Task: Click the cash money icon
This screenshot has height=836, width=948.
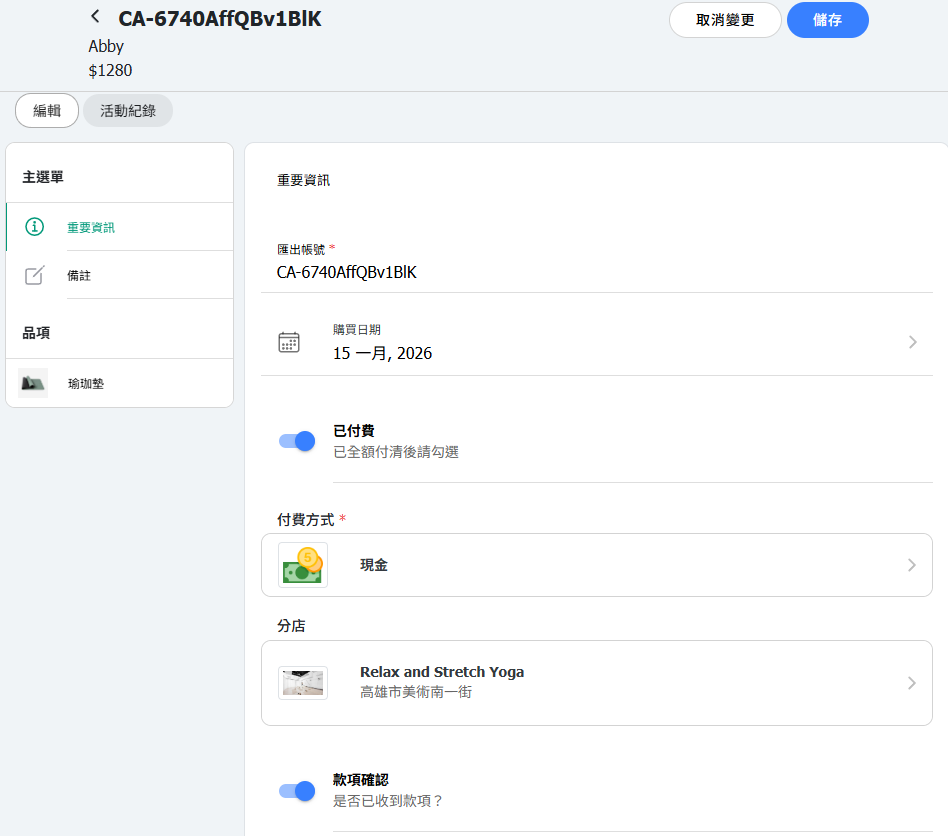Action: point(303,565)
